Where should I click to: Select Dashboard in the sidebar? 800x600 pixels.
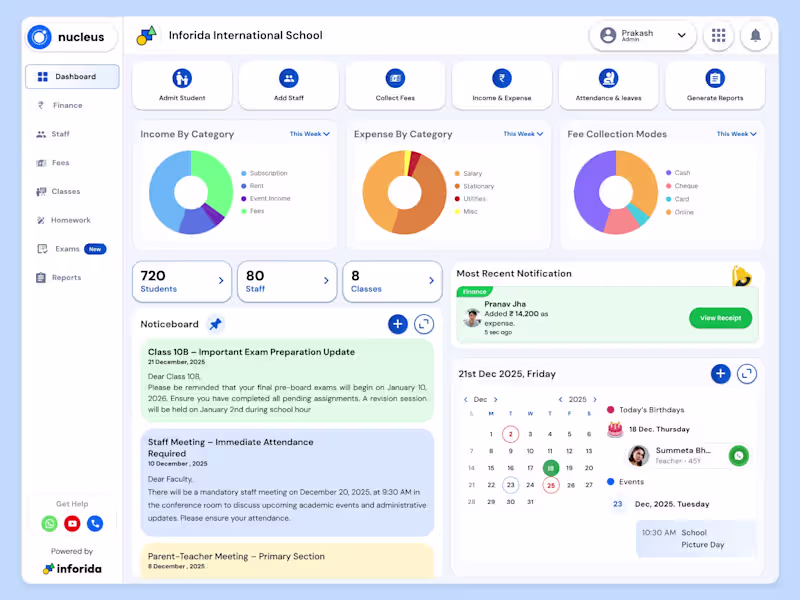(72, 77)
